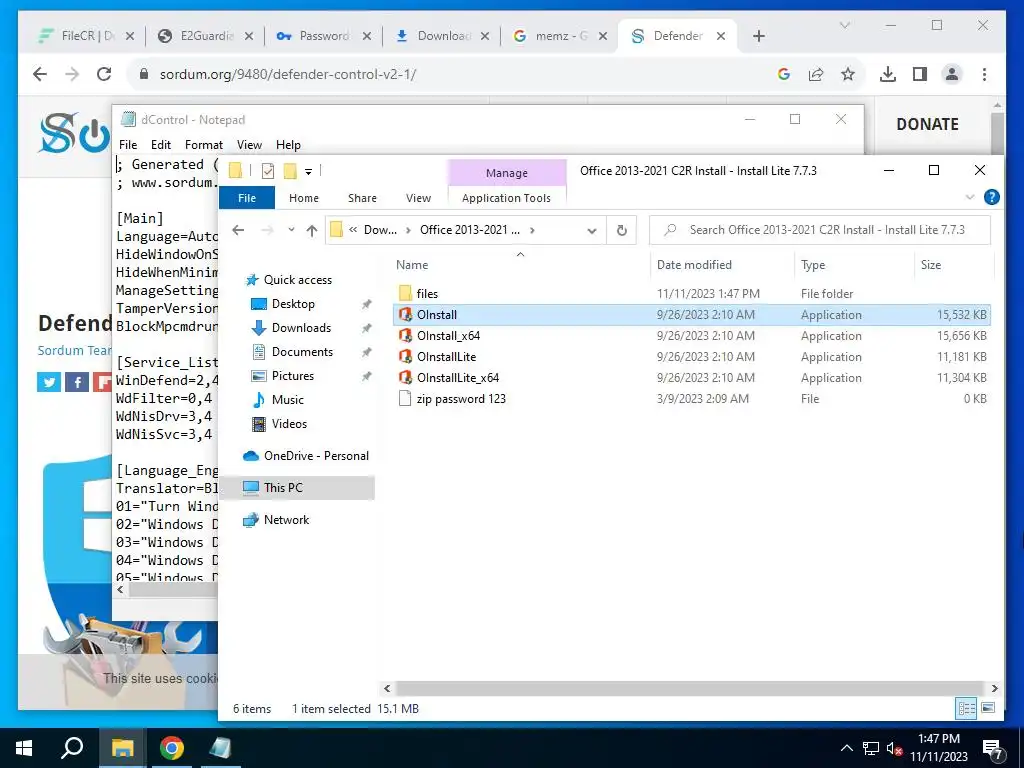The height and width of the screenshot is (768, 1024).
Task: Open Chrome profile avatar icon
Action: coord(952,74)
